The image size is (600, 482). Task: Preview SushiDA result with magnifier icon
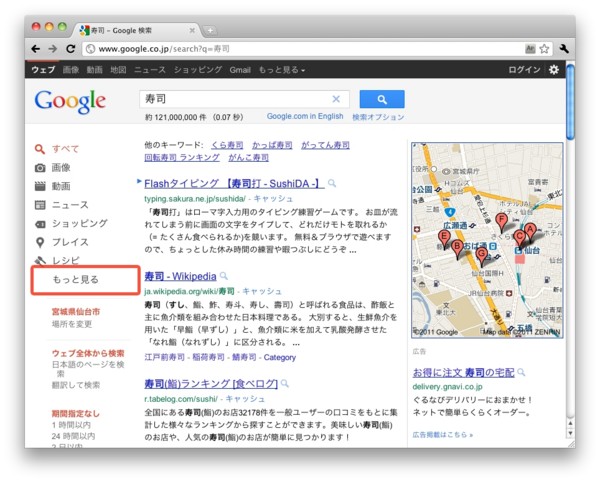[332, 184]
